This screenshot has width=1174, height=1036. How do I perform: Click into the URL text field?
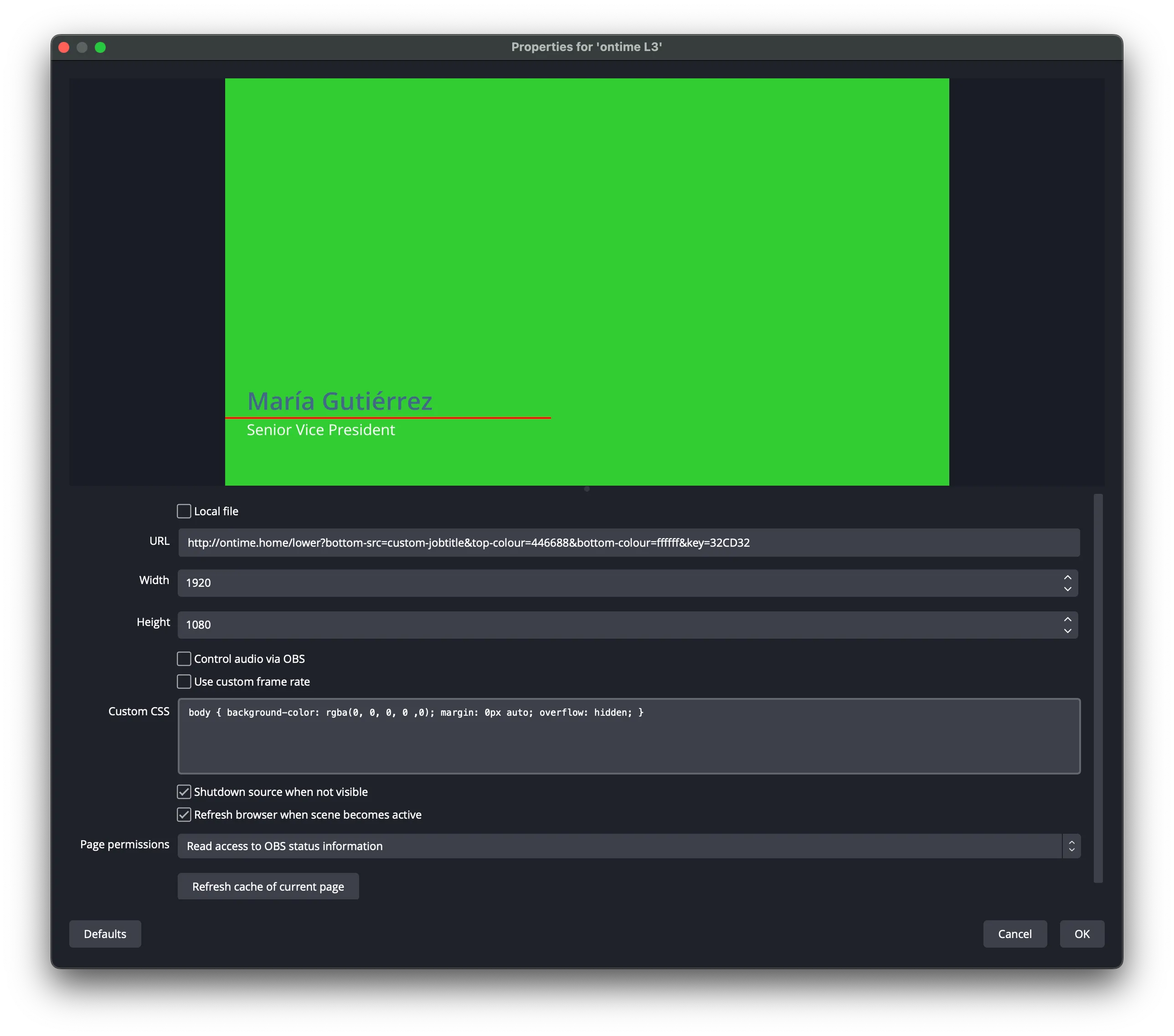tap(628, 543)
